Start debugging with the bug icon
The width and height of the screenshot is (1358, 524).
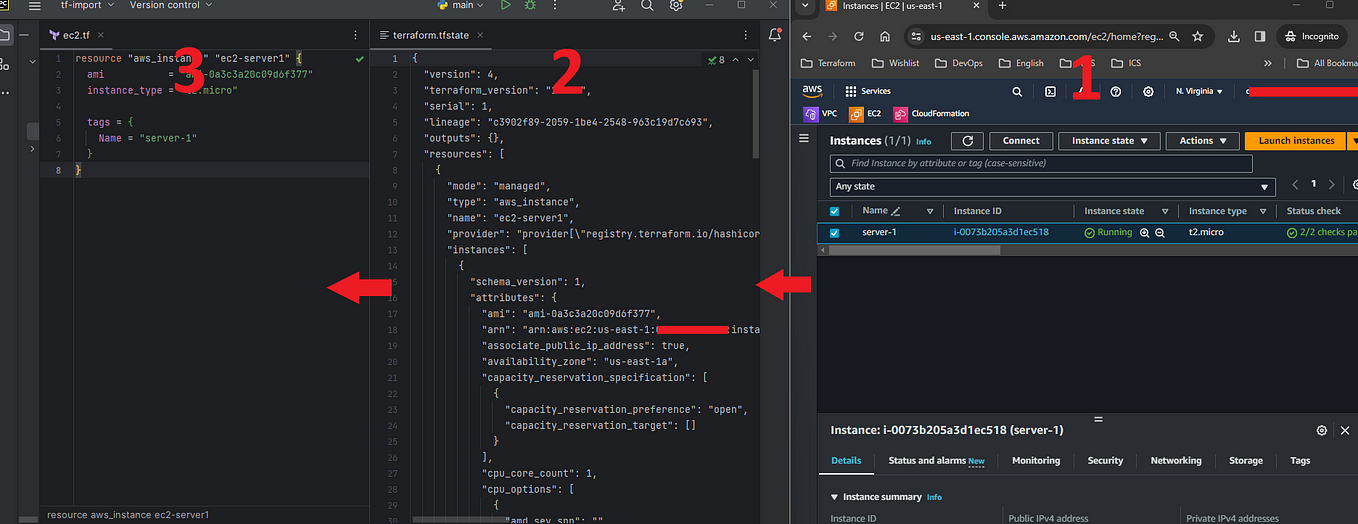point(529,5)
